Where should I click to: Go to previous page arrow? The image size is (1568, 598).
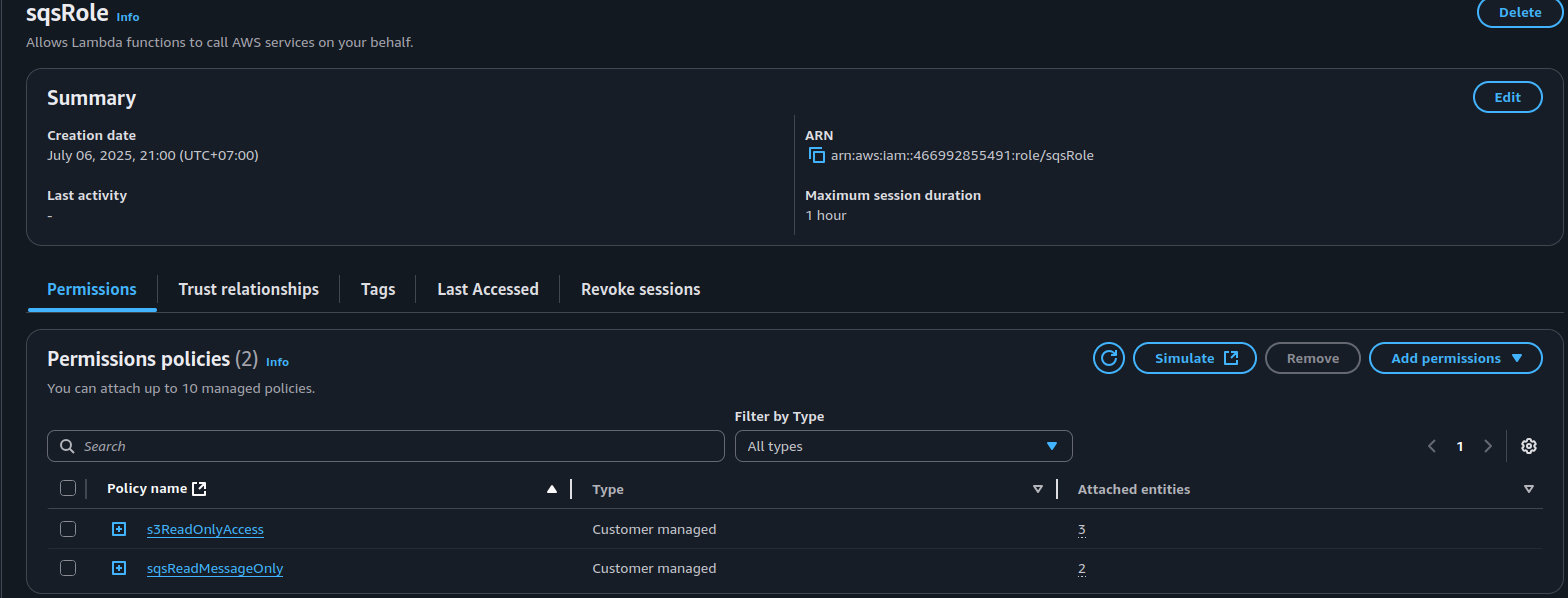point(1432,446)
